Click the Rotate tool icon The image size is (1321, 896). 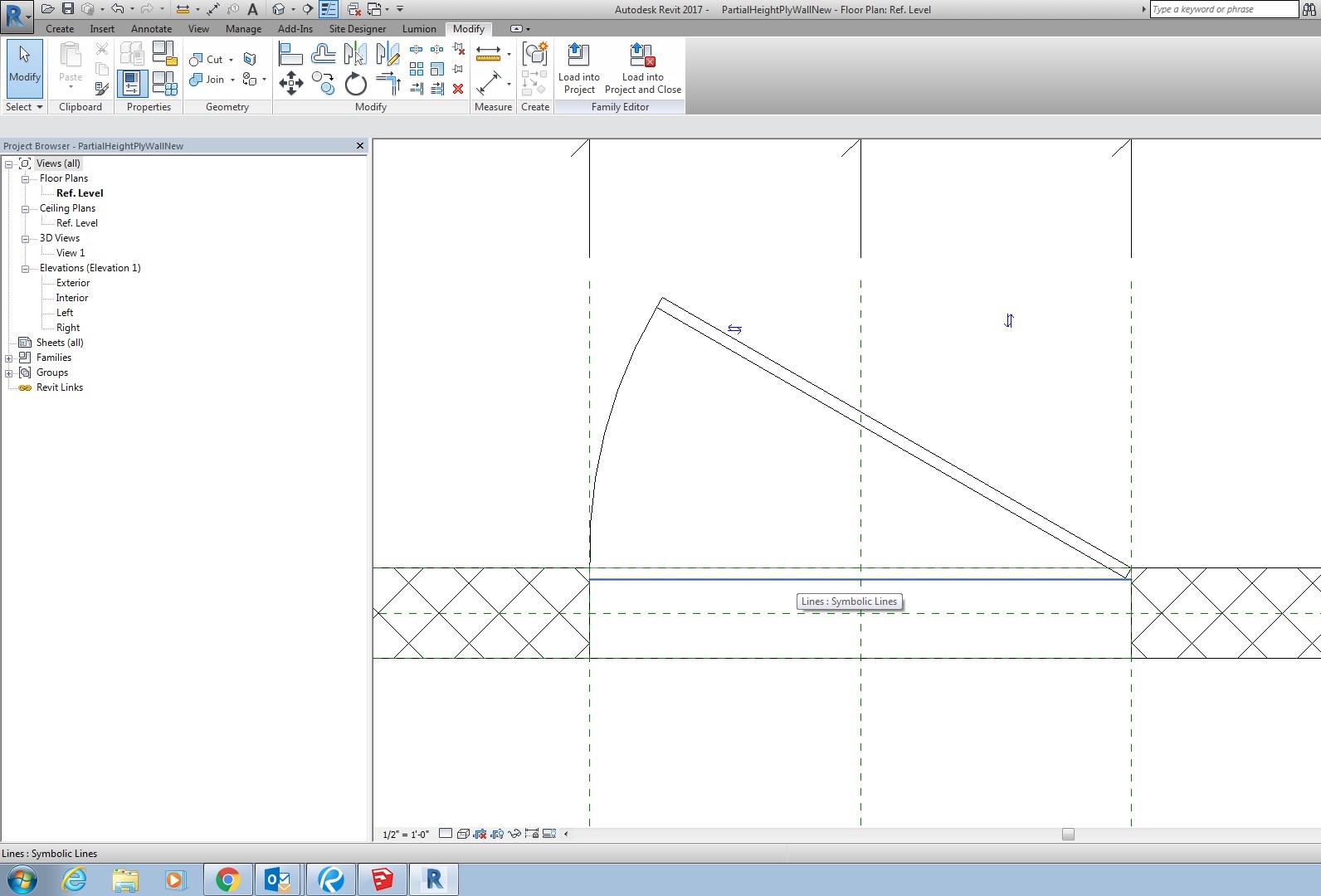coord(355,84)
